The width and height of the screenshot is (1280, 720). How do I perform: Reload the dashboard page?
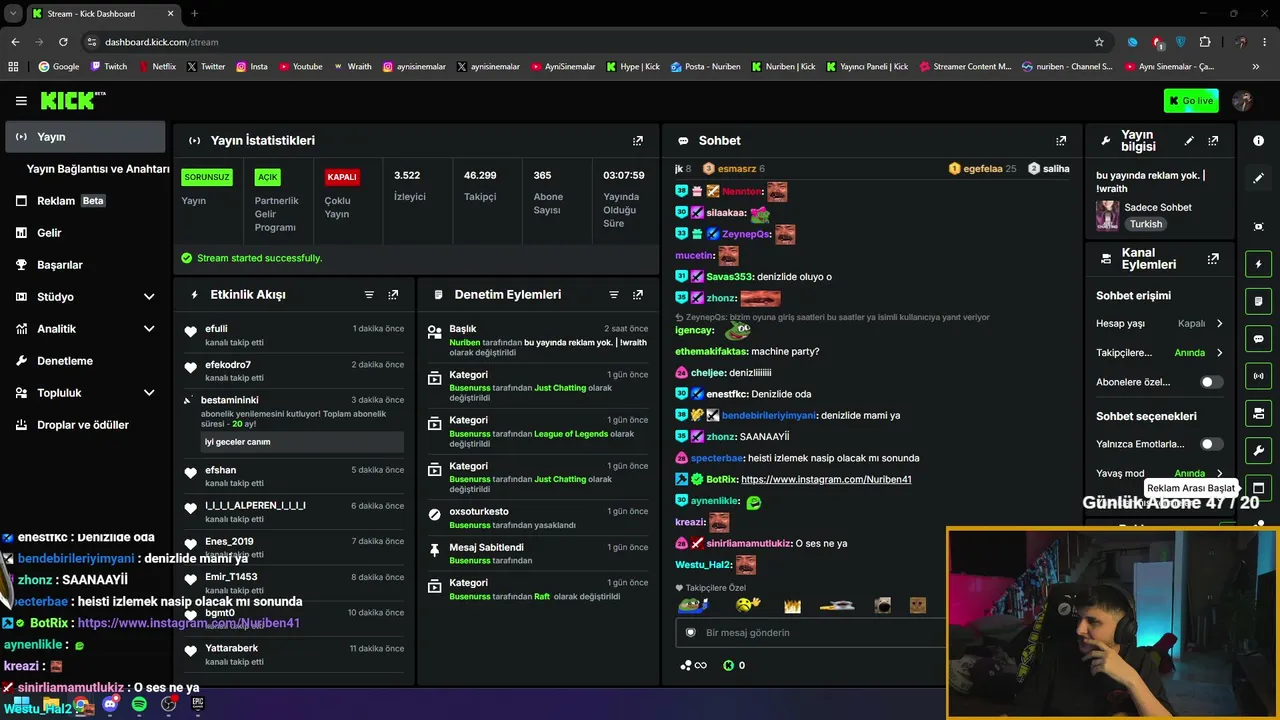pyautogui.click(x=63, y=42)
